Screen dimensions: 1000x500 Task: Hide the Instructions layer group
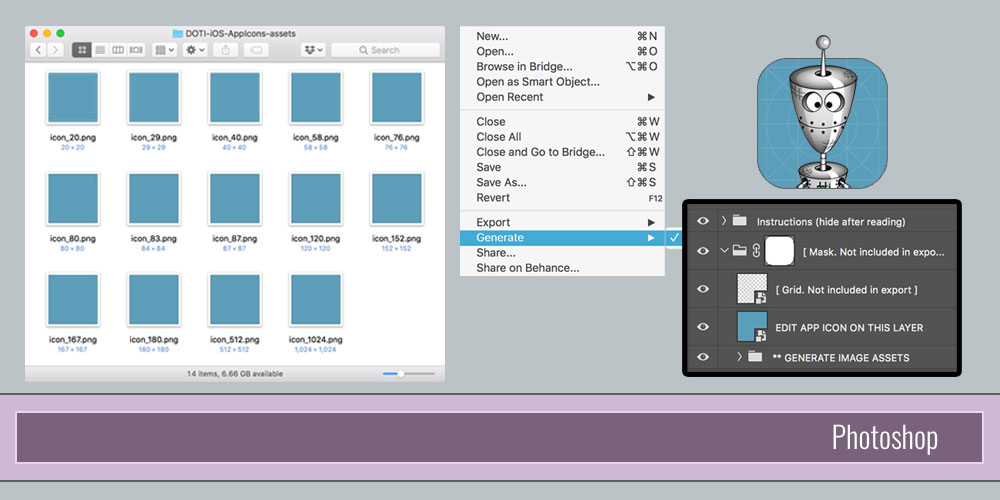click(703, 221)
